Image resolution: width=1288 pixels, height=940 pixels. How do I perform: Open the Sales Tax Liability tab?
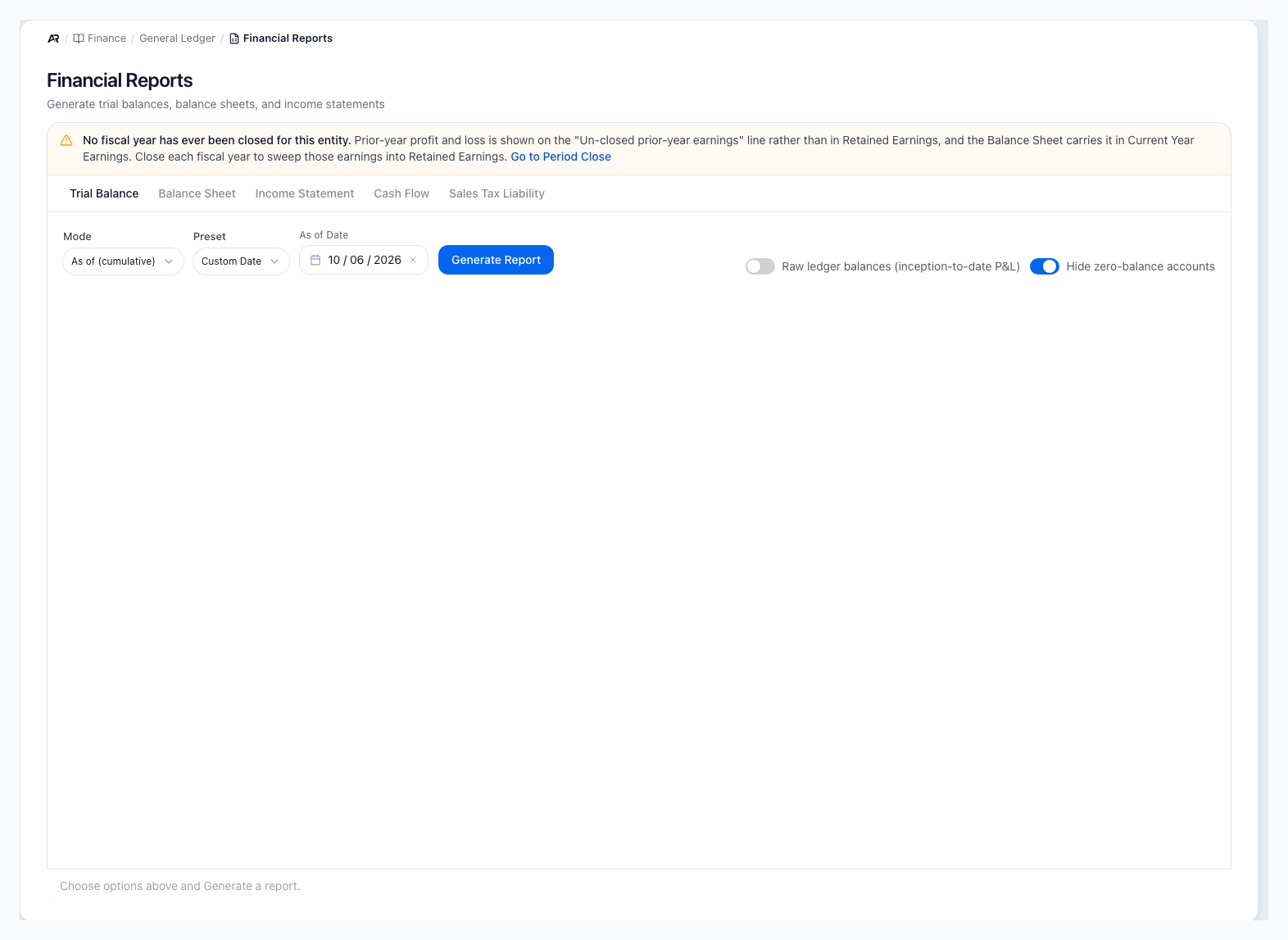pyautogui.click(x=497, y=193)
